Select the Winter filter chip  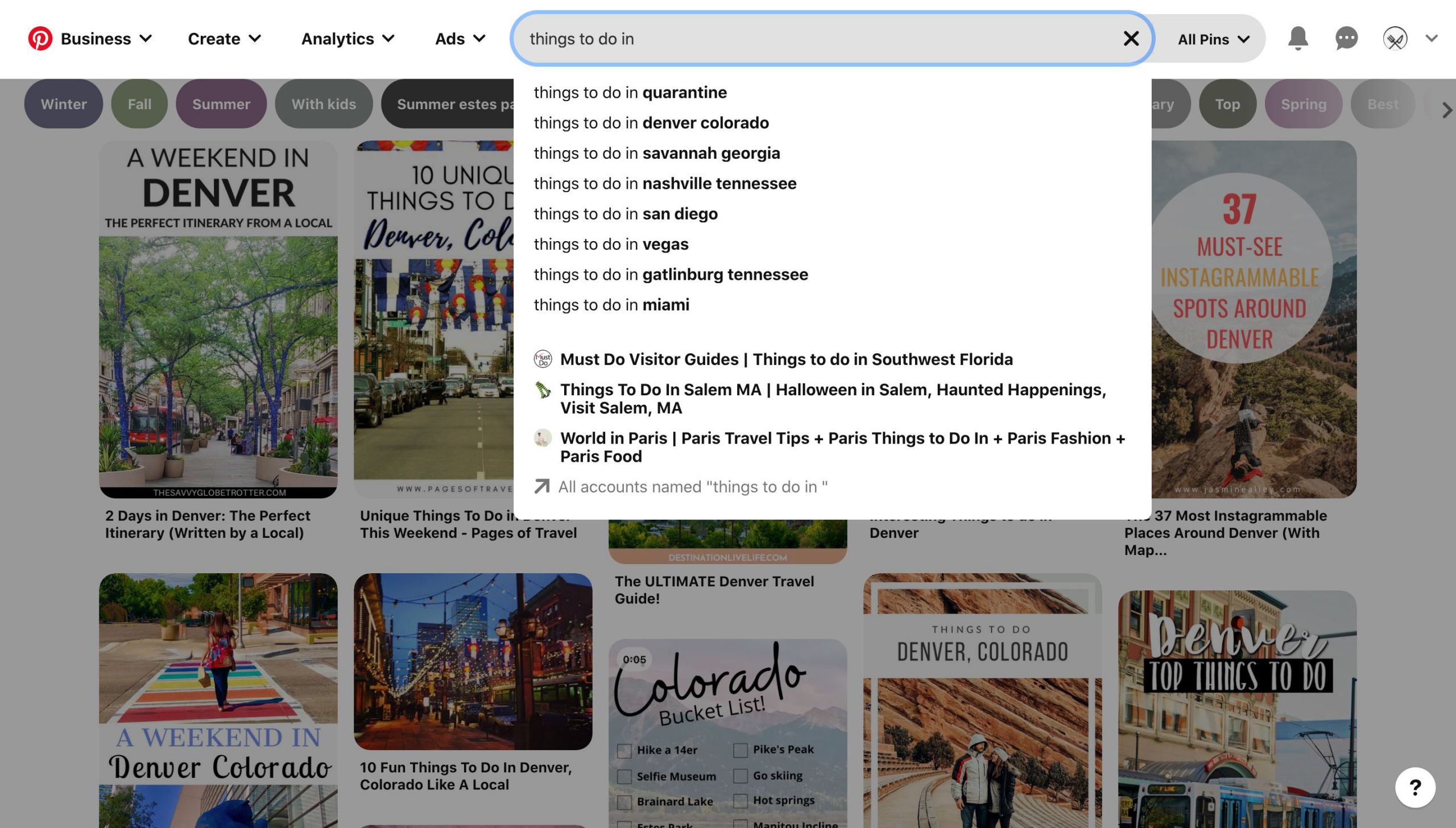[x=64, y=104]
